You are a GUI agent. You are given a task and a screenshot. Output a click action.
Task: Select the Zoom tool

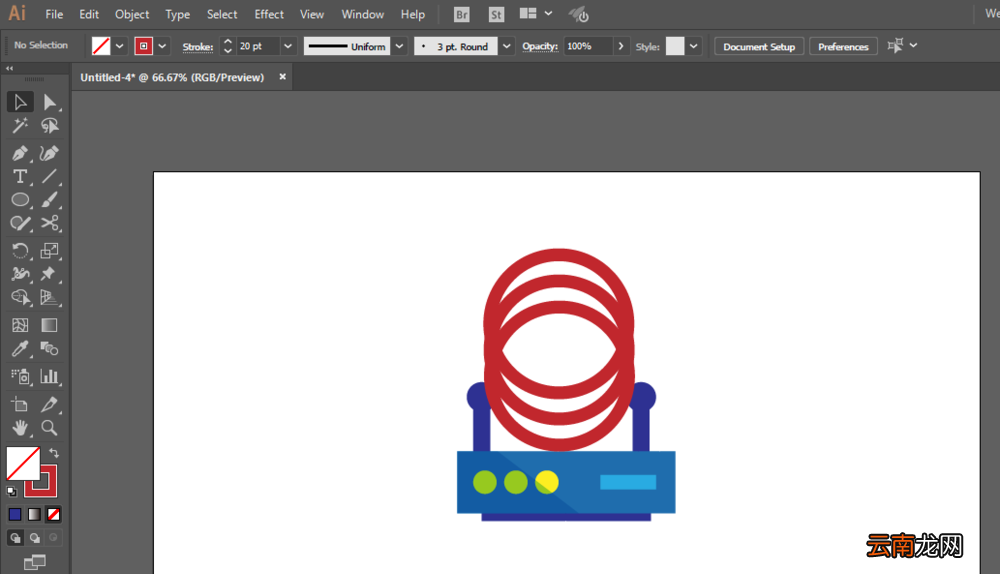tap(50, 428)
